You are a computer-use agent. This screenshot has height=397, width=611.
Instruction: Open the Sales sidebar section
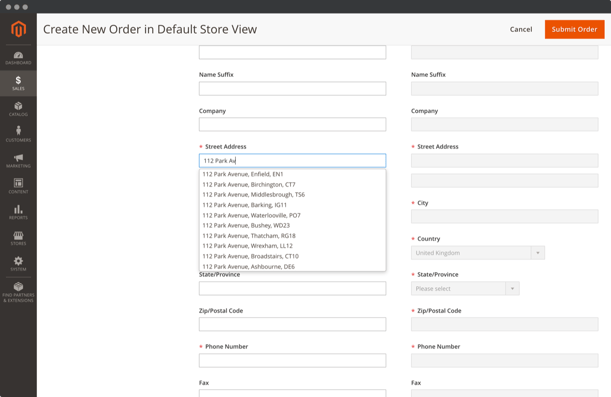pyautogui.click(x=18, y=83)
